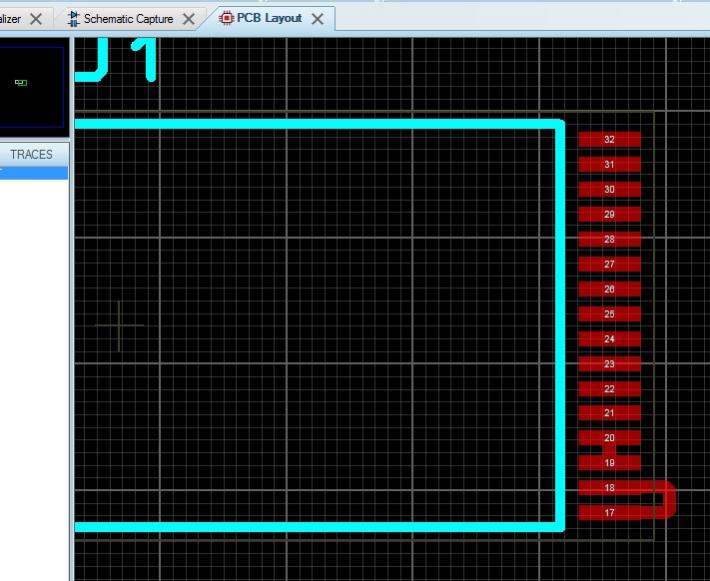Click pad 32 on the footprint
The width and height of the screenshot is (710, 581).
[609, 140]
